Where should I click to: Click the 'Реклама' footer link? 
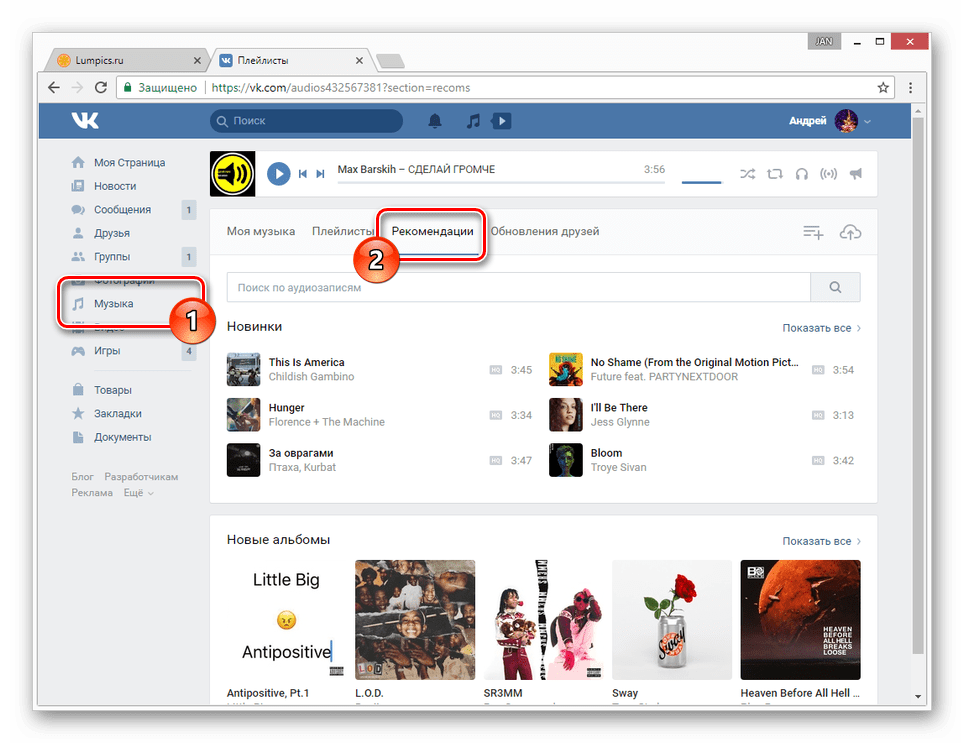click(x=92, y=493)
